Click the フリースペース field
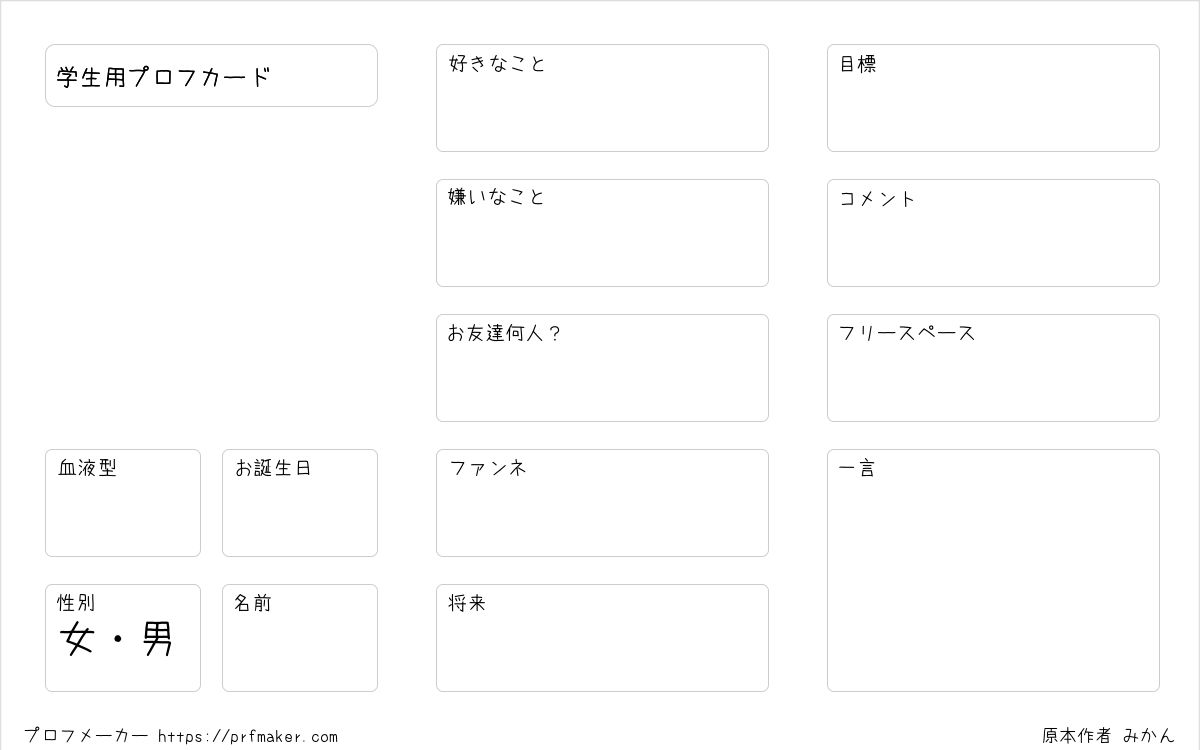Screen dimensions: 1200x750 point(993,368)
